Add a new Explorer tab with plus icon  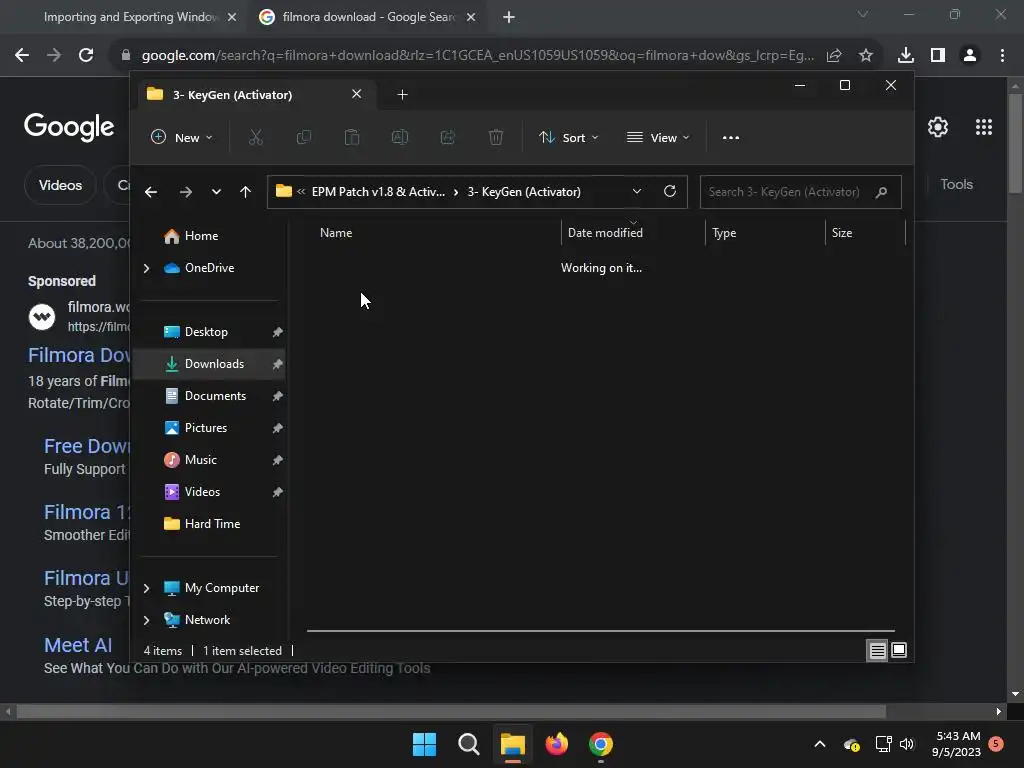click(402, 95)
